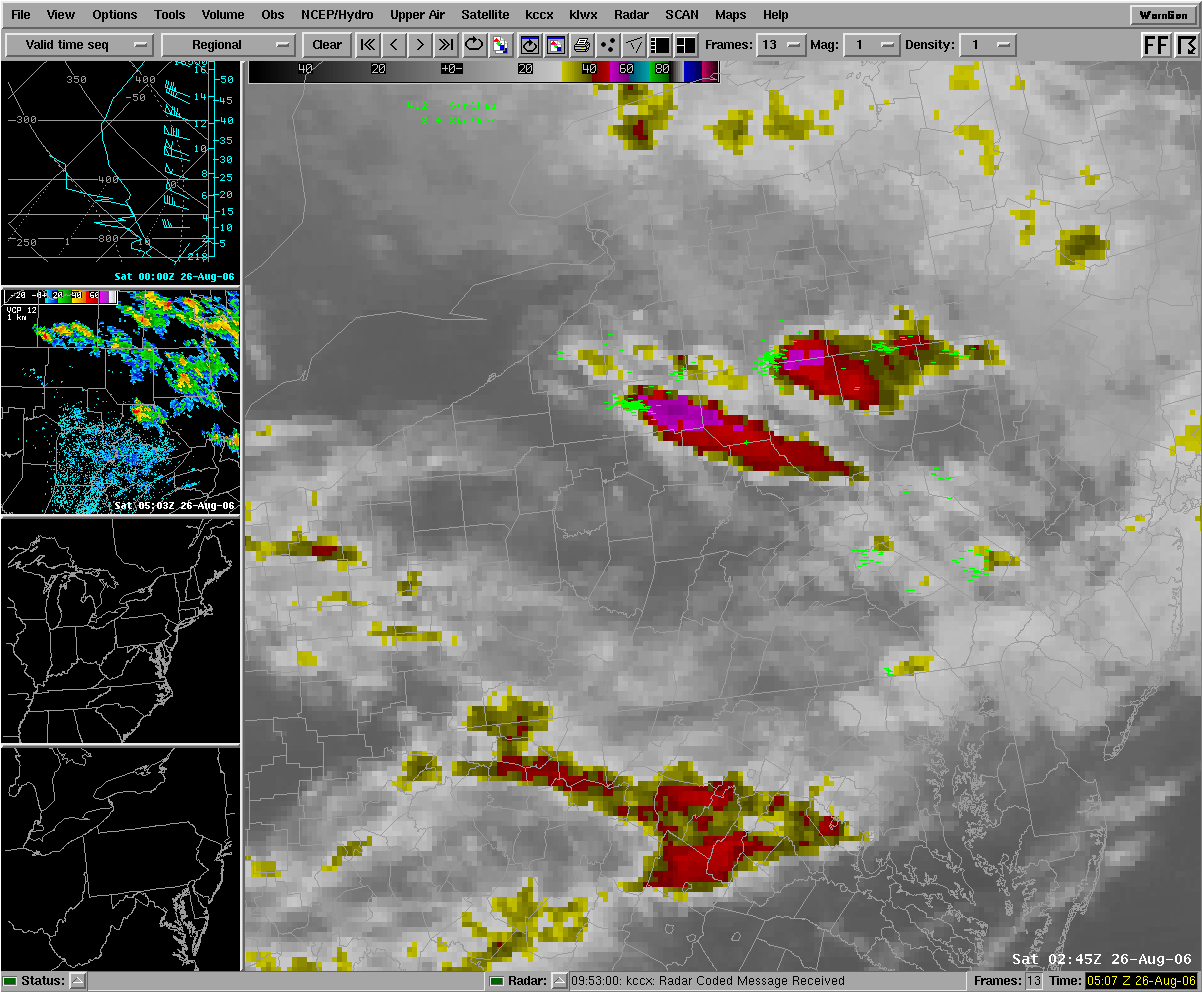Open the Help menu
The height and width of the screenshot is (992, 1202).
(x=775, y=15)
